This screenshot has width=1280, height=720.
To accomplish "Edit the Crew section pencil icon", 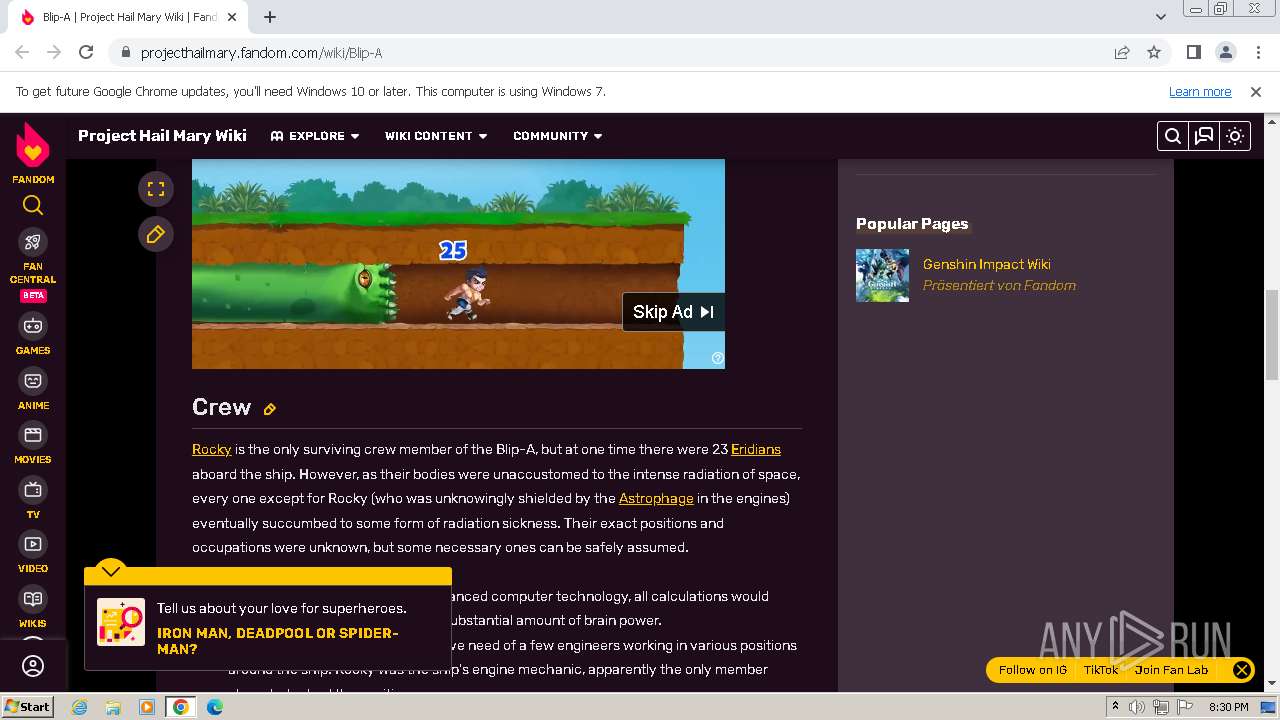I will (269, 409).
